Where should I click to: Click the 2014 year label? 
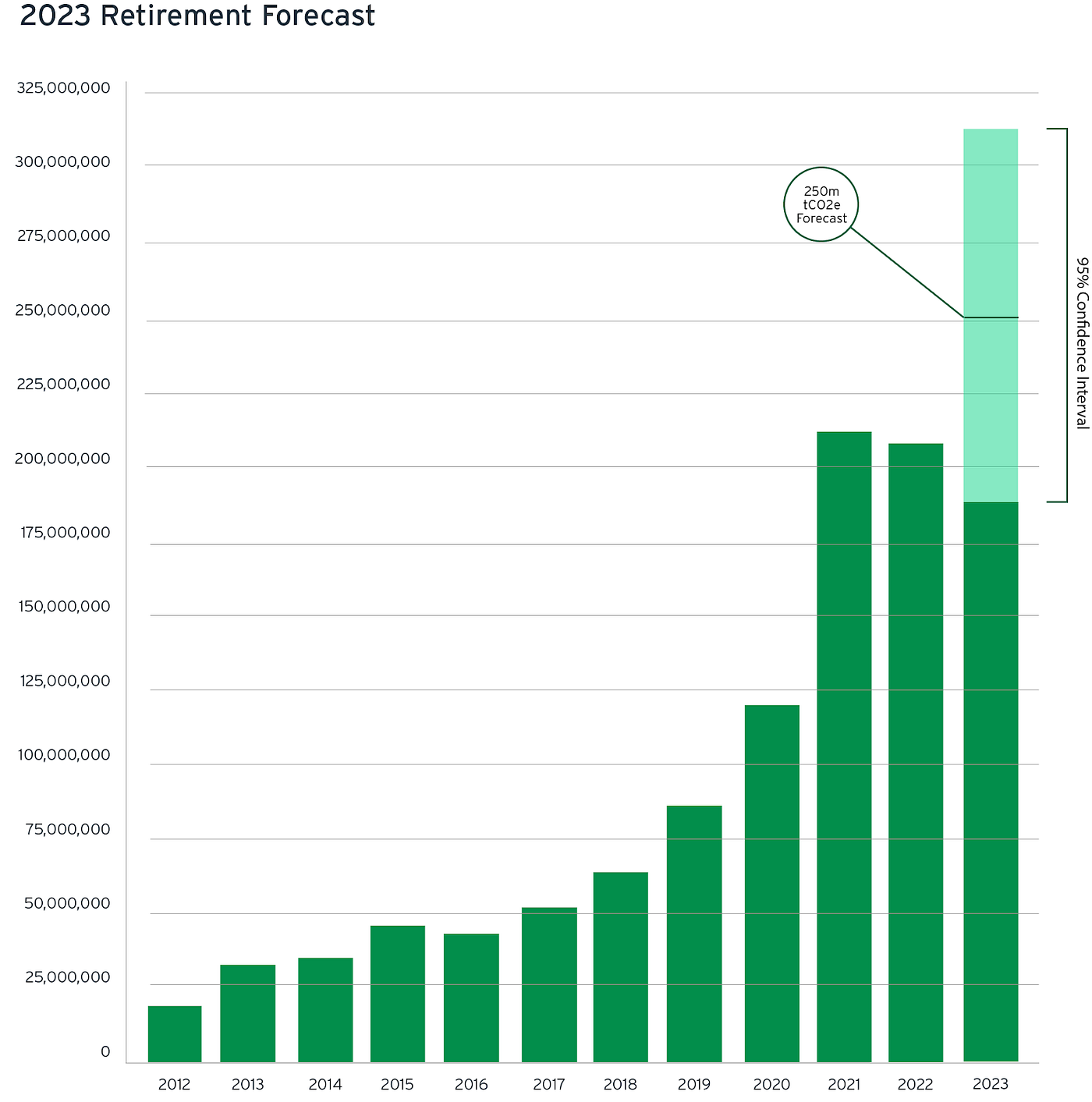324,1084
